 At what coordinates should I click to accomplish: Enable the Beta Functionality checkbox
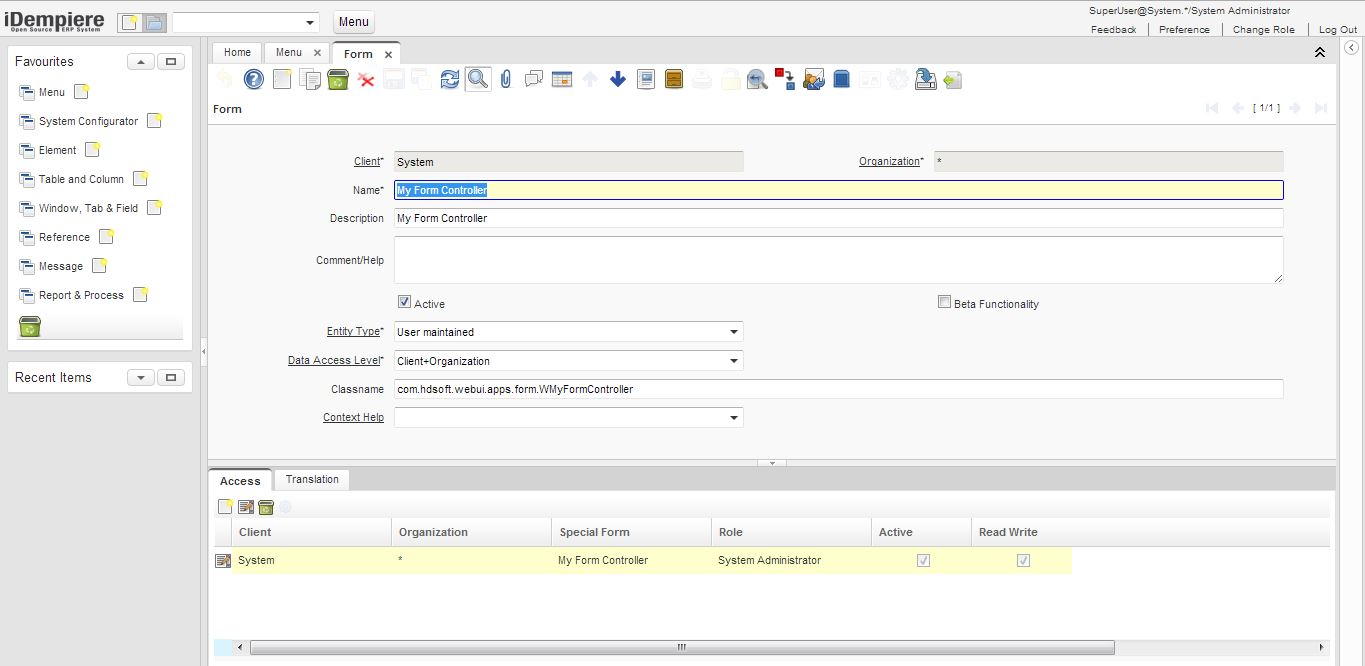tap(944, 302)
